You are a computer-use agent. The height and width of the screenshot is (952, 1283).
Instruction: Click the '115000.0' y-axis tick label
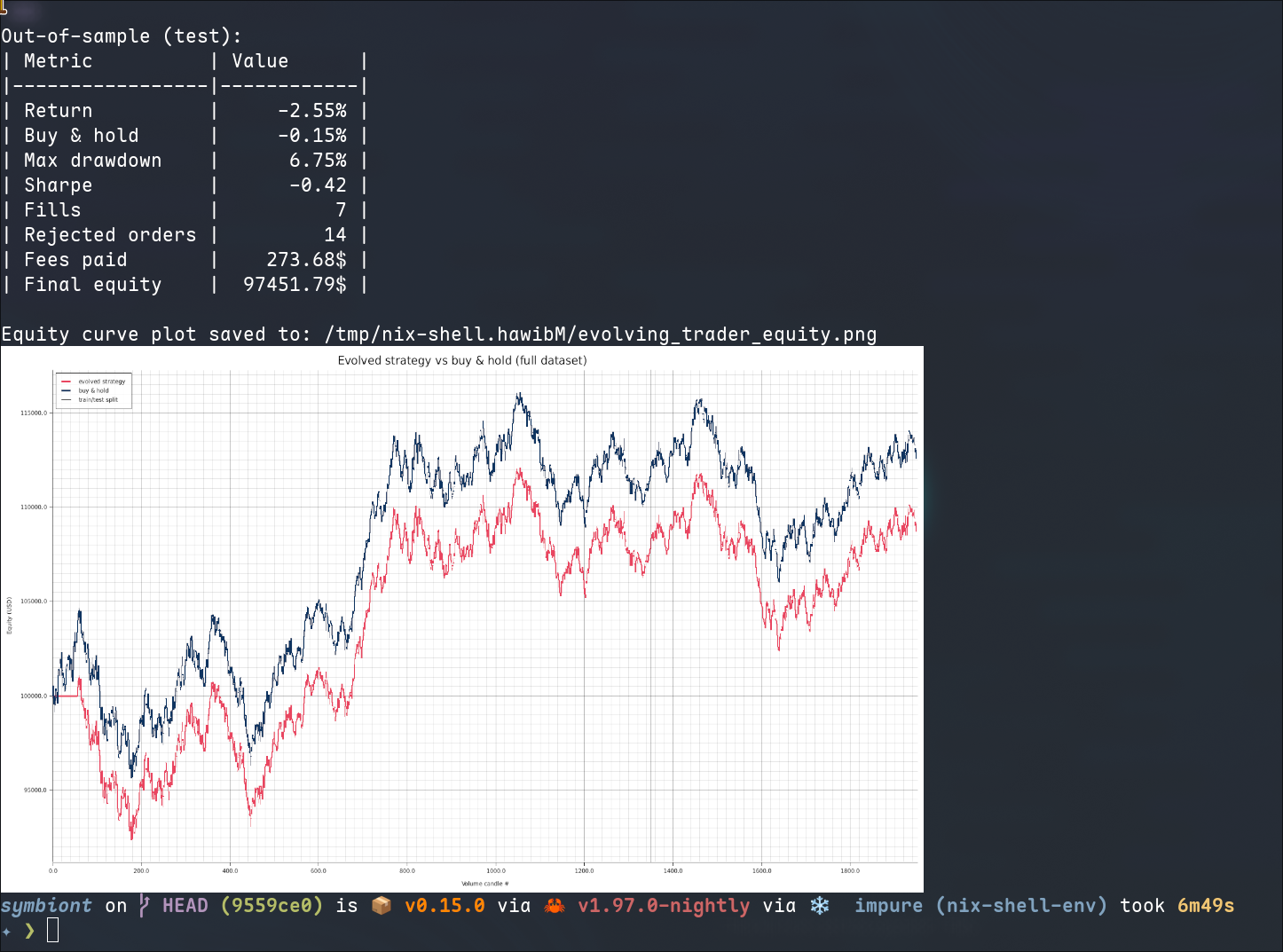34,413
